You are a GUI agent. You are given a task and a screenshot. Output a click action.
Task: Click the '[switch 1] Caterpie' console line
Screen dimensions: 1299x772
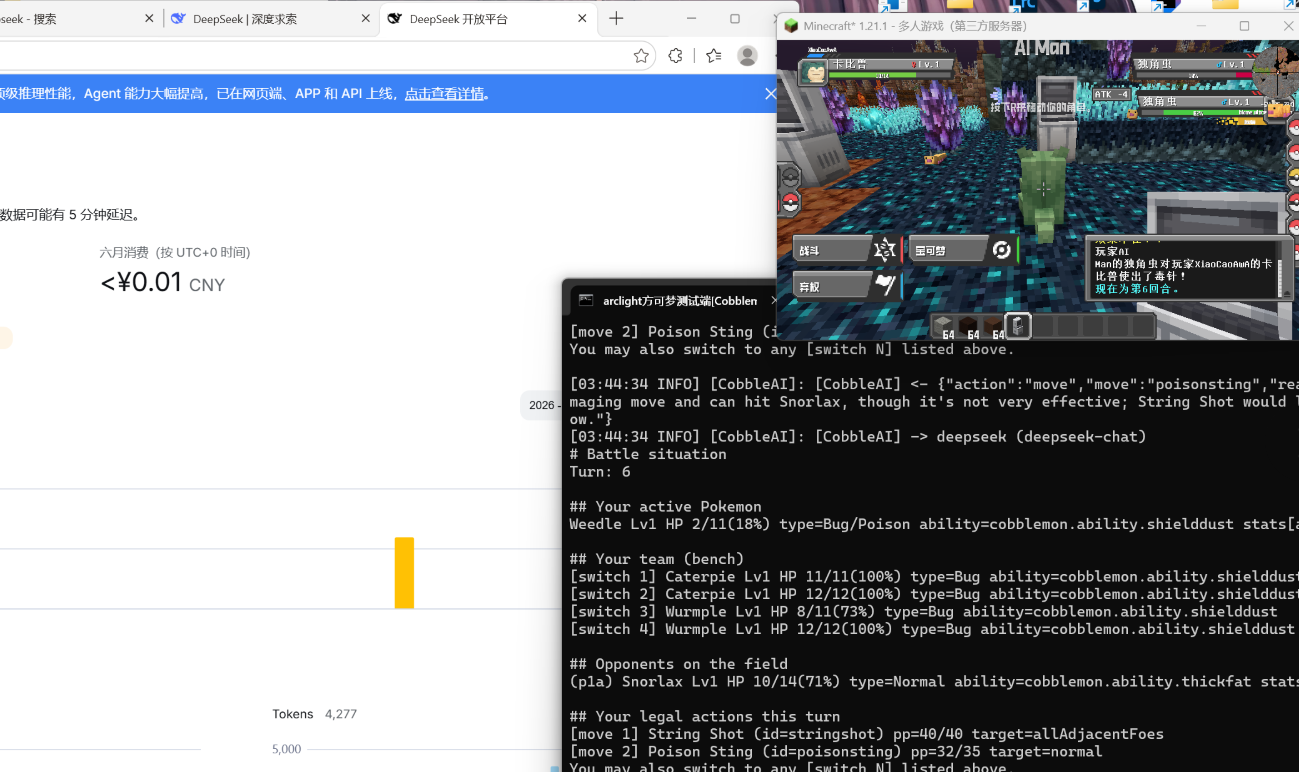point(934,577)
